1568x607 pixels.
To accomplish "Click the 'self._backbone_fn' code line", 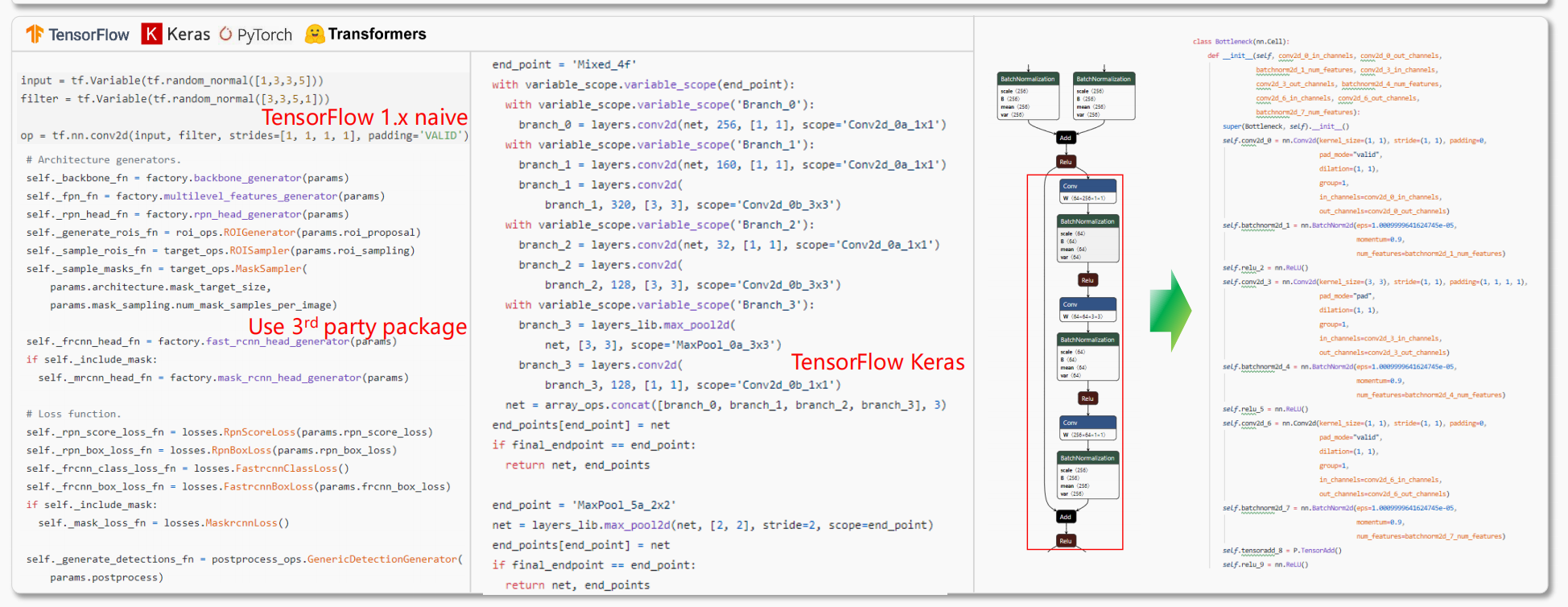I will pyautogui.click(x=188, y=178).
